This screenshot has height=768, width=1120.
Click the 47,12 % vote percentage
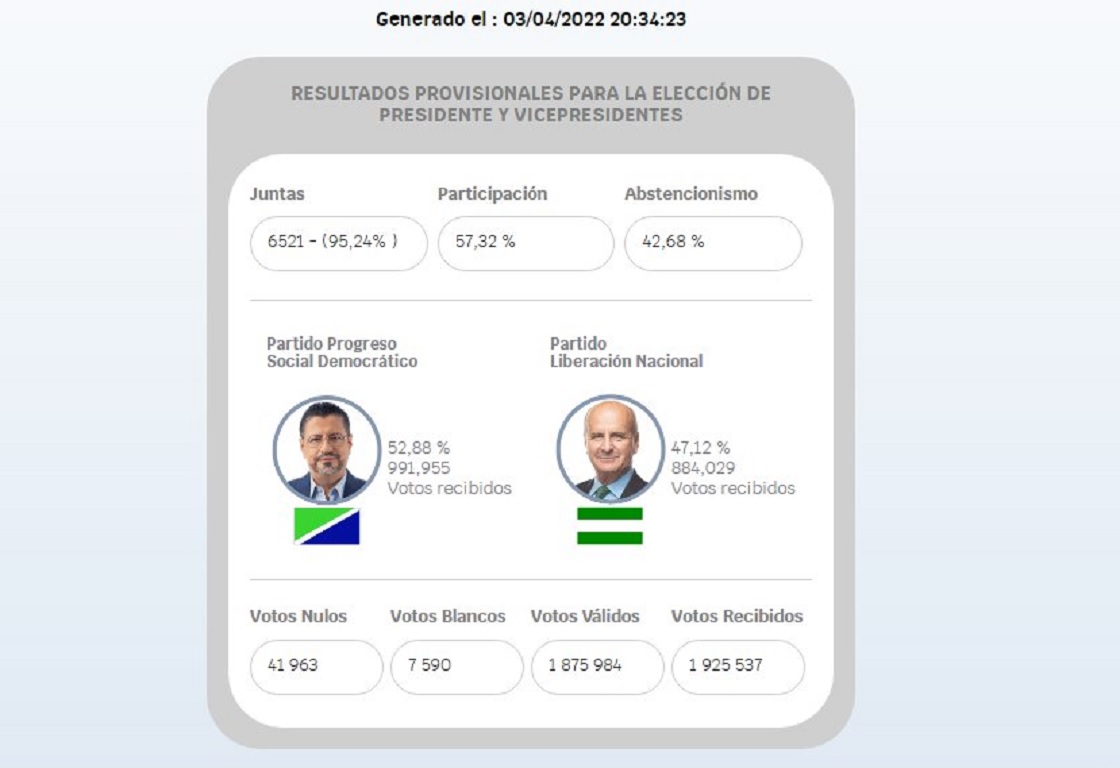700,448
